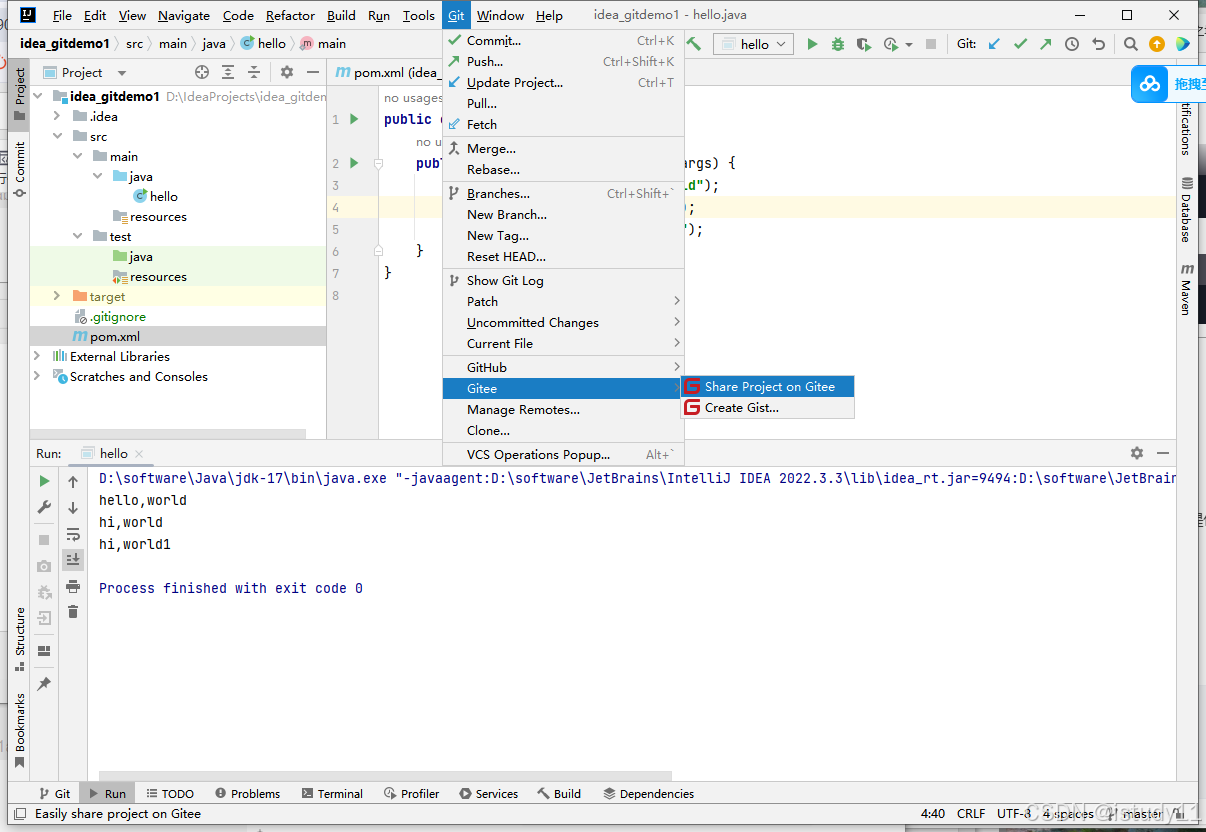Toggle the Project tool window stripe button
Image resolution: width=1206 pixels, height=832 pixels.
point(19,95)
